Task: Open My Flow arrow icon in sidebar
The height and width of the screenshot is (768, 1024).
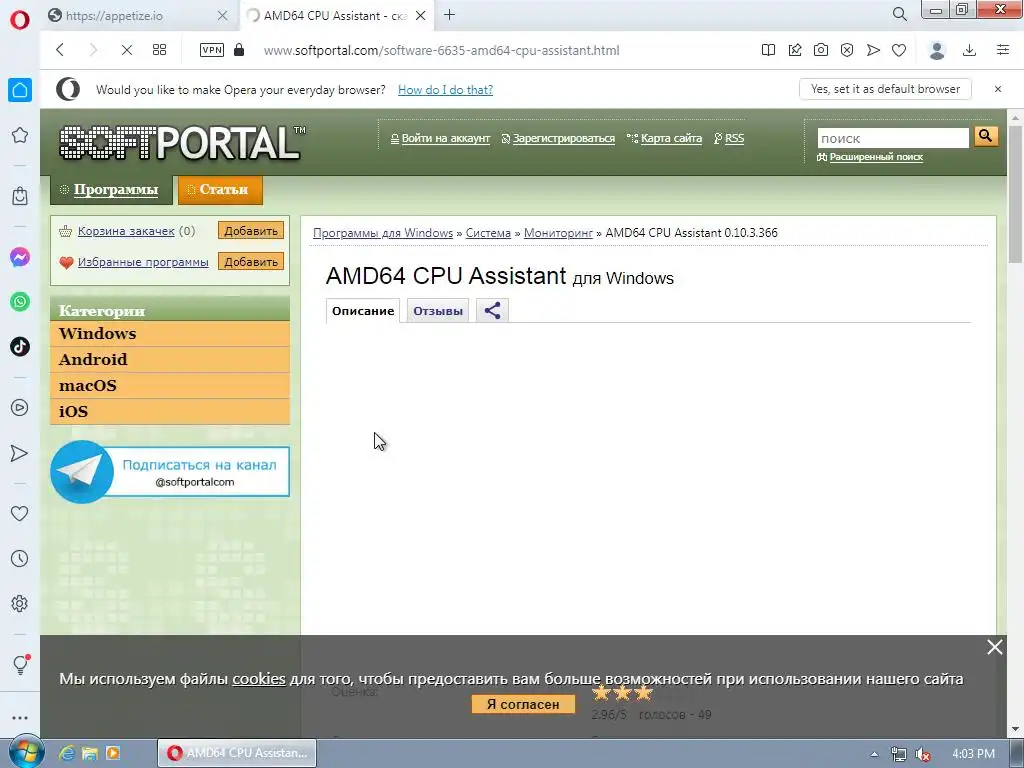Action: 20,453
